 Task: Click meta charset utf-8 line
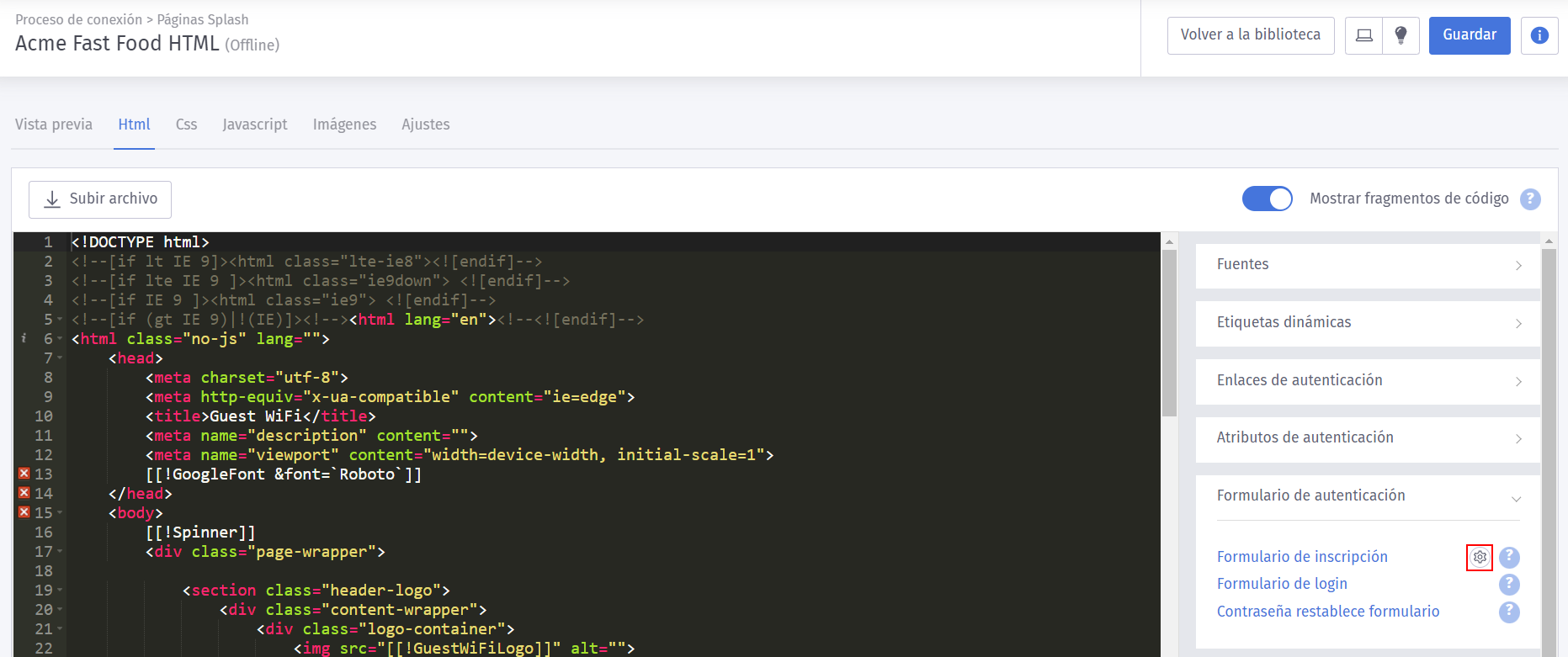pos(247,378)
